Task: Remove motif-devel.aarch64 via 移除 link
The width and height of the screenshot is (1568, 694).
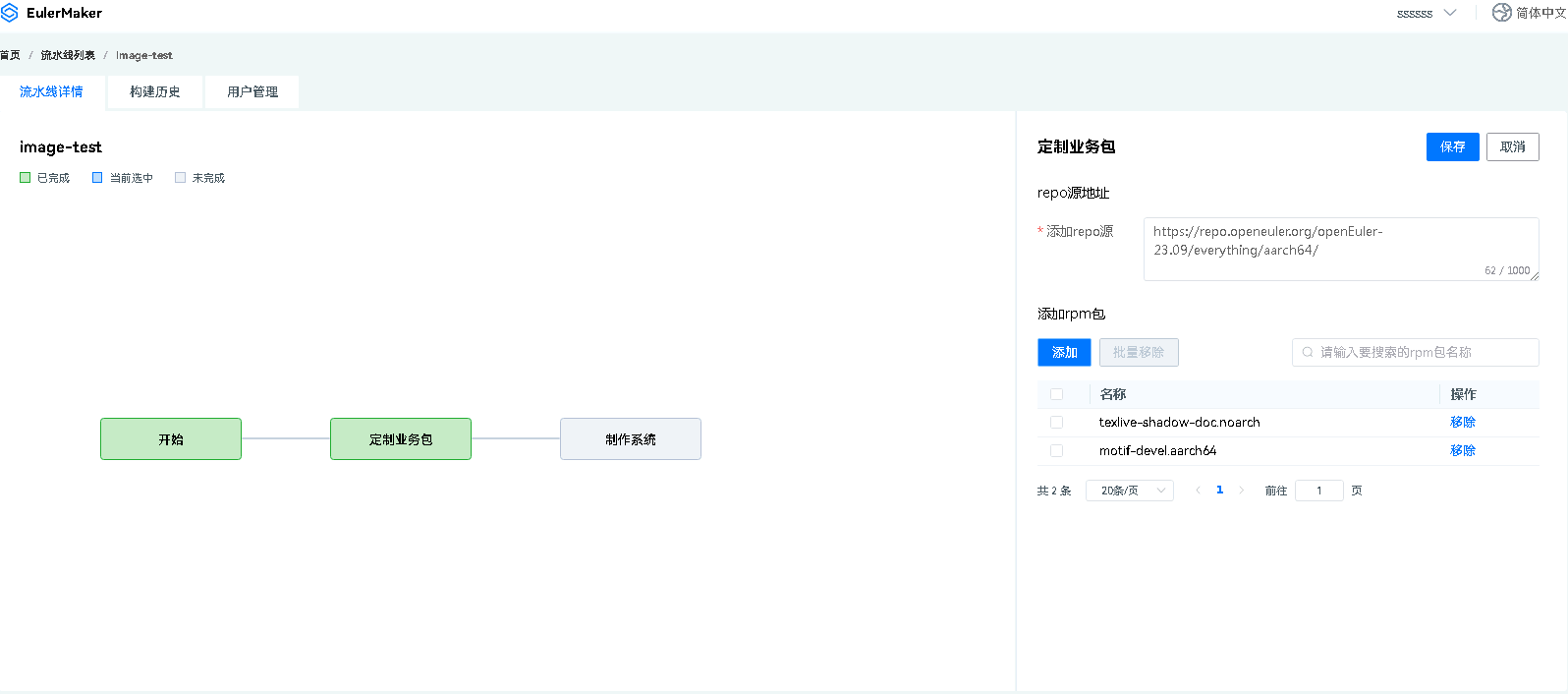Action: click(1462, 450)
